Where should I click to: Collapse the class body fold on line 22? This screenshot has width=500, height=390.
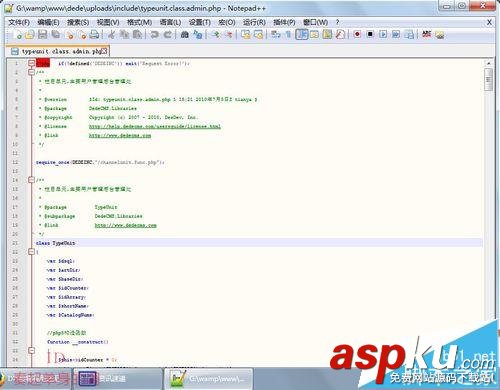[x=31, y=252]
